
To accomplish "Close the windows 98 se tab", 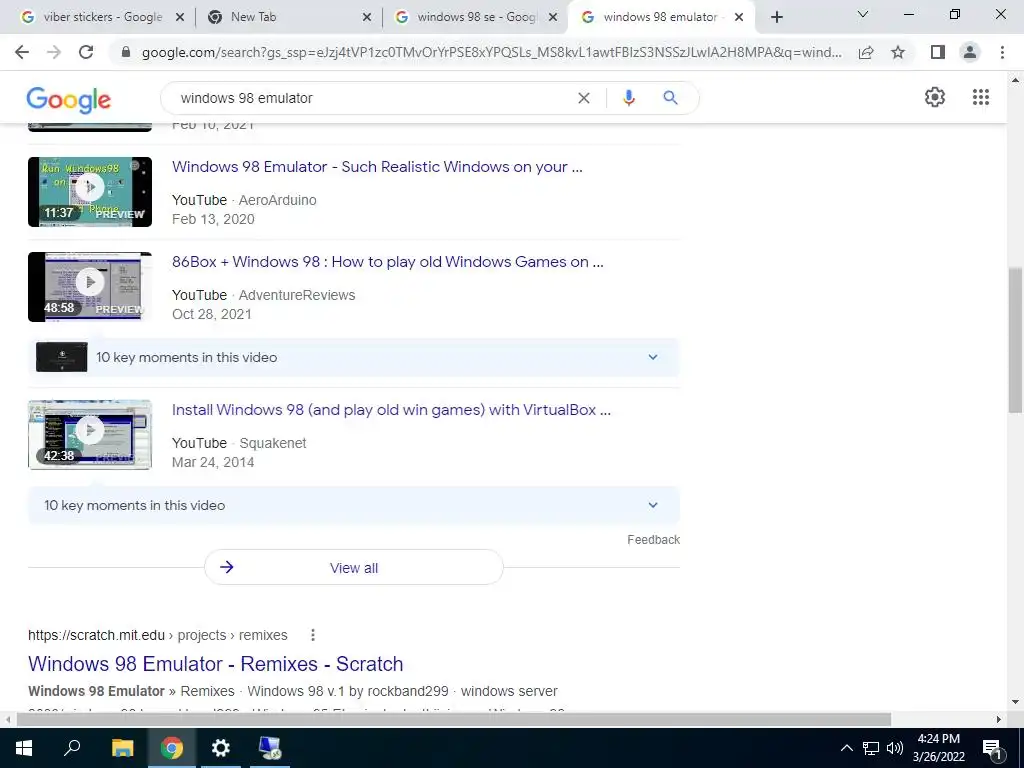I will pyautogui.click(x=553, y=18).
